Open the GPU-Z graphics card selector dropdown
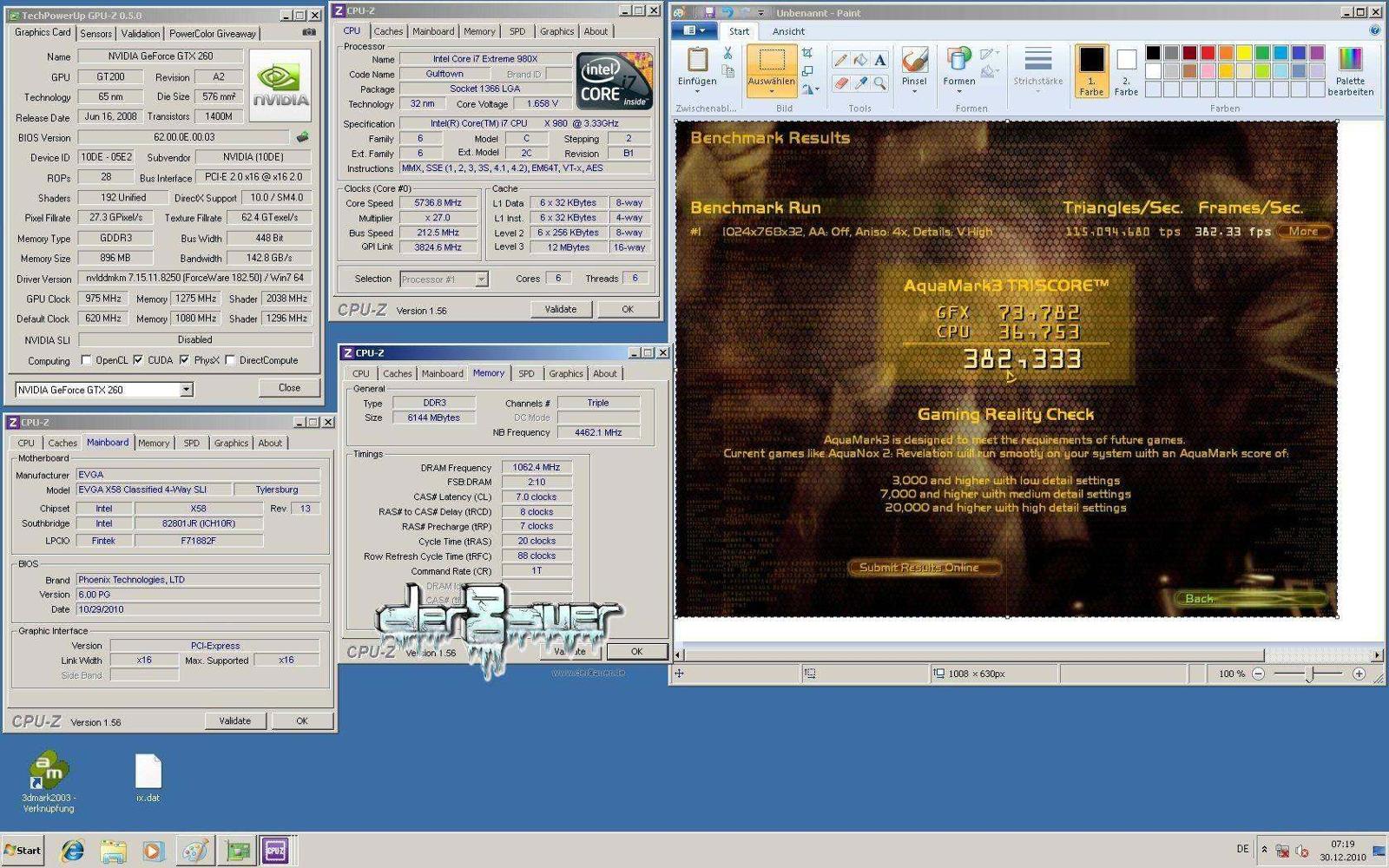Viewport: 1389px width, 868px height. coord(186,390)
